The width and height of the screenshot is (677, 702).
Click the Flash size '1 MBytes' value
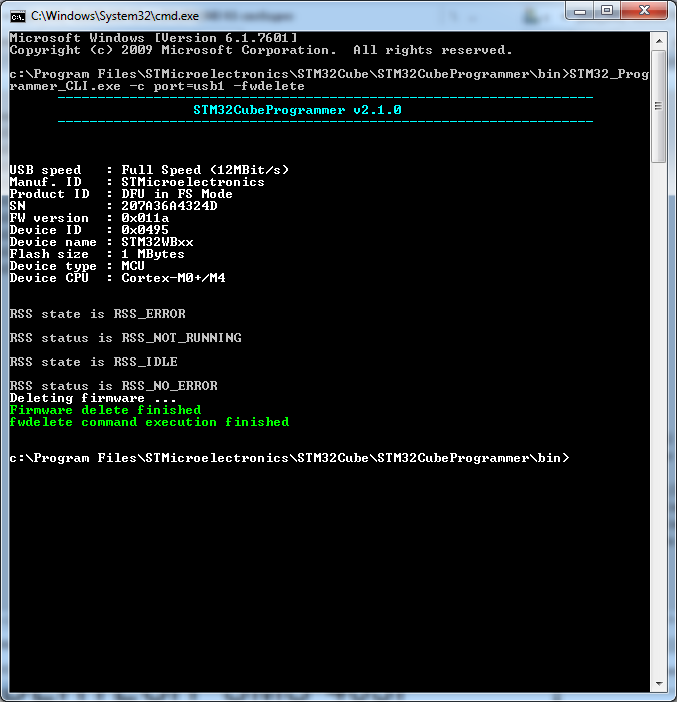click(153, 254)
